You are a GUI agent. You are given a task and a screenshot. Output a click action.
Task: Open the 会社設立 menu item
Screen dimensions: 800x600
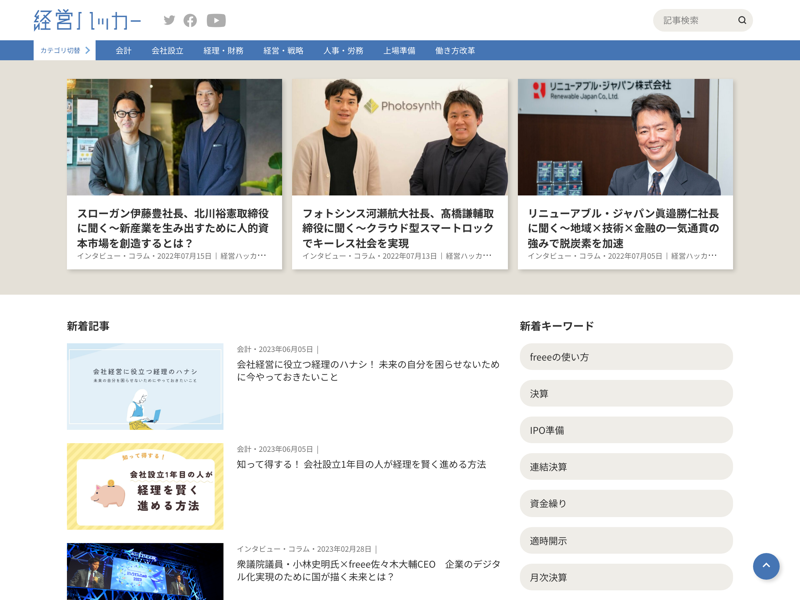point(167,51)
